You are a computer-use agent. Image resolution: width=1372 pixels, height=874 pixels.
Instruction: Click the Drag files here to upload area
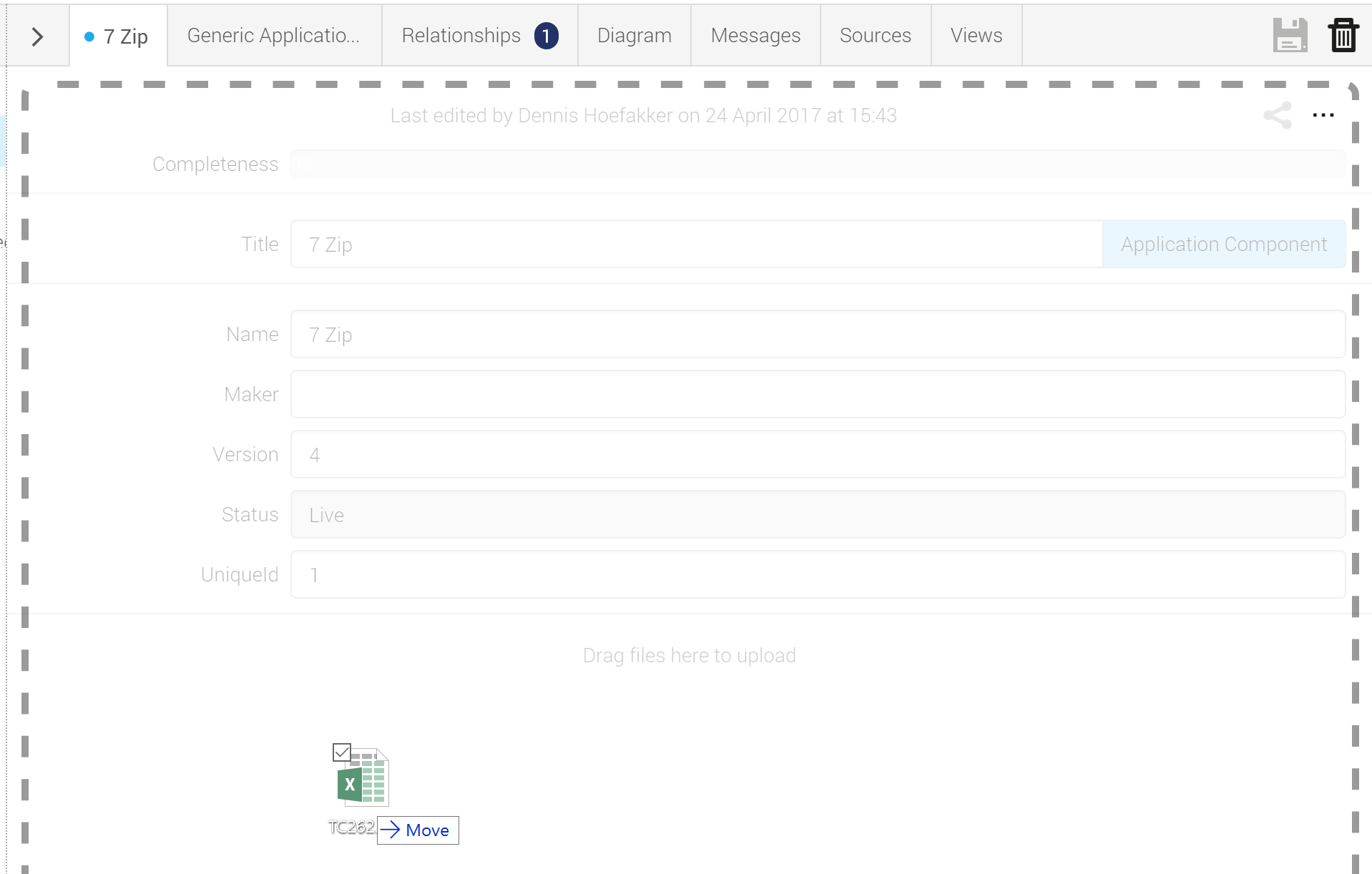pos(689,655)
